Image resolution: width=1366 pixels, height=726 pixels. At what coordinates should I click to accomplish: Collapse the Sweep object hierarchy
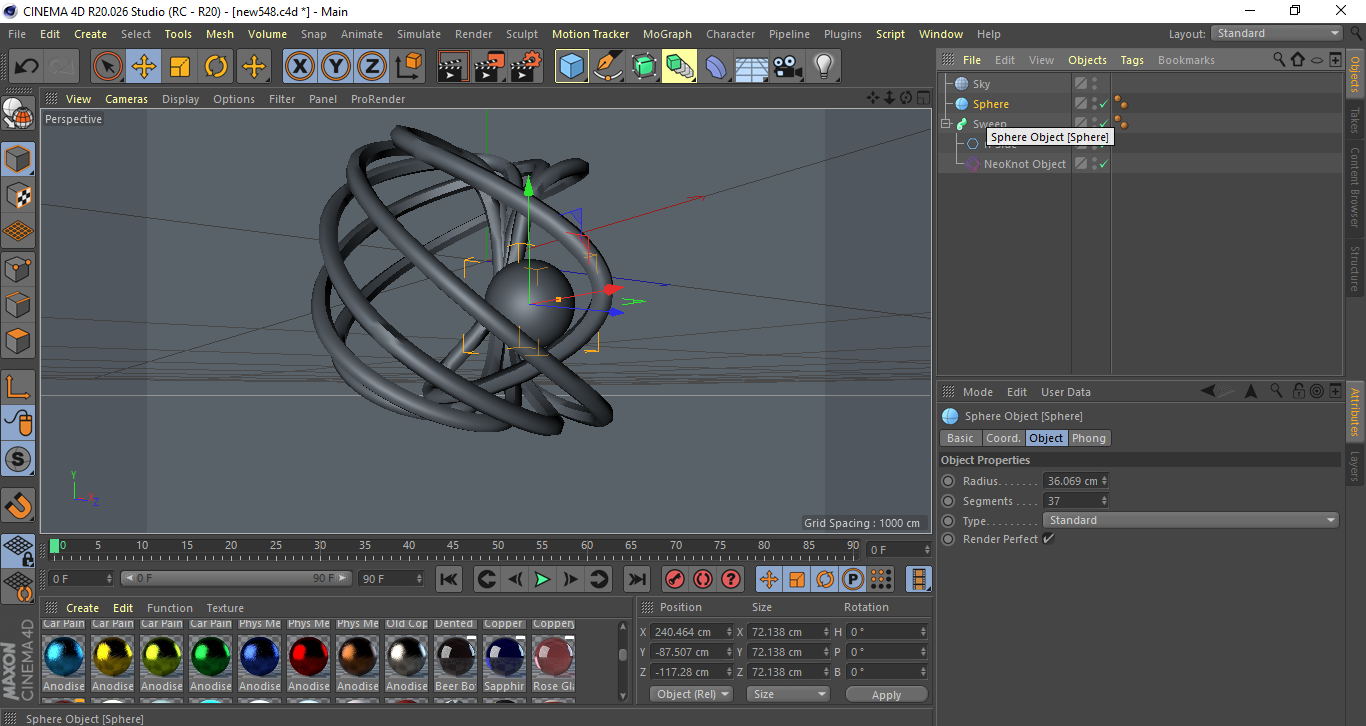click(x=946, y=124)
